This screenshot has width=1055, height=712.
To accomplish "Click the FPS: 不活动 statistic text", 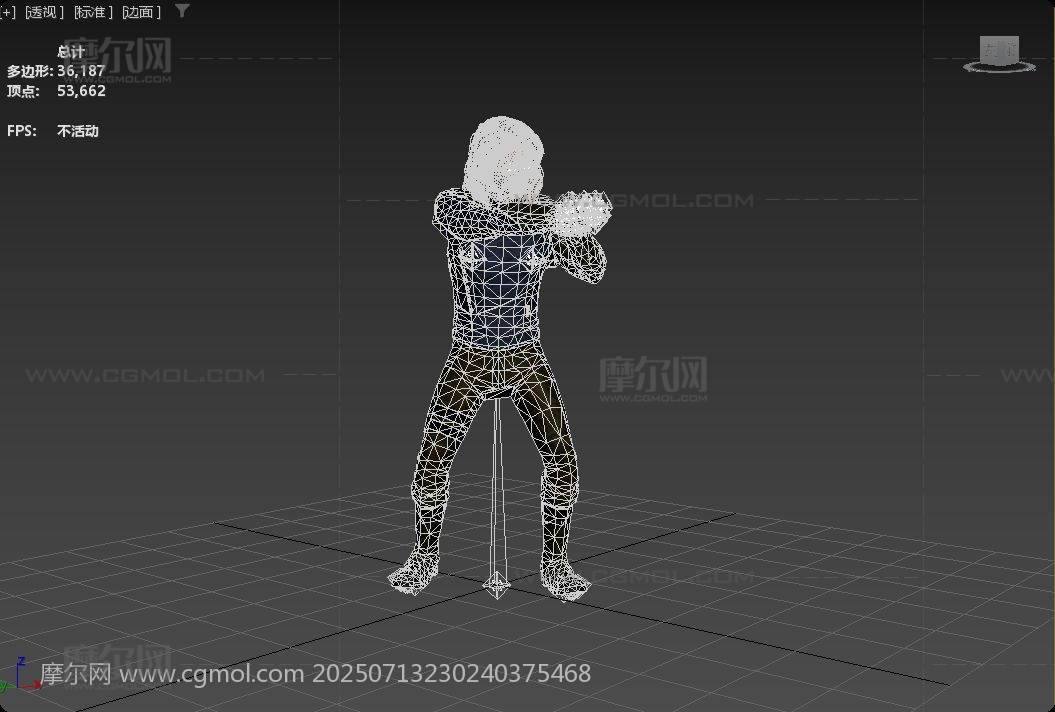I will click(52, 131).
